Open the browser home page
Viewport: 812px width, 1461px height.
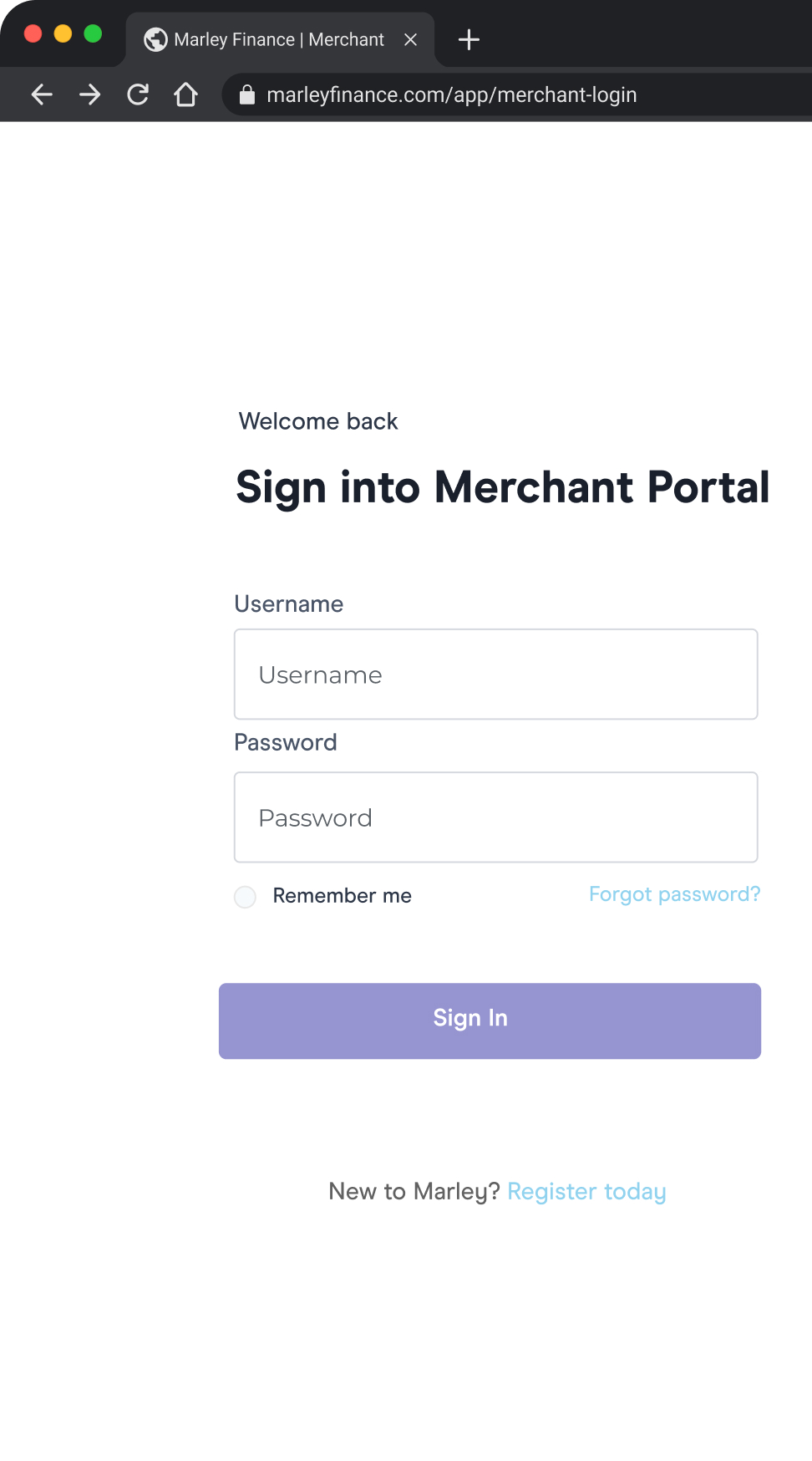186,94
